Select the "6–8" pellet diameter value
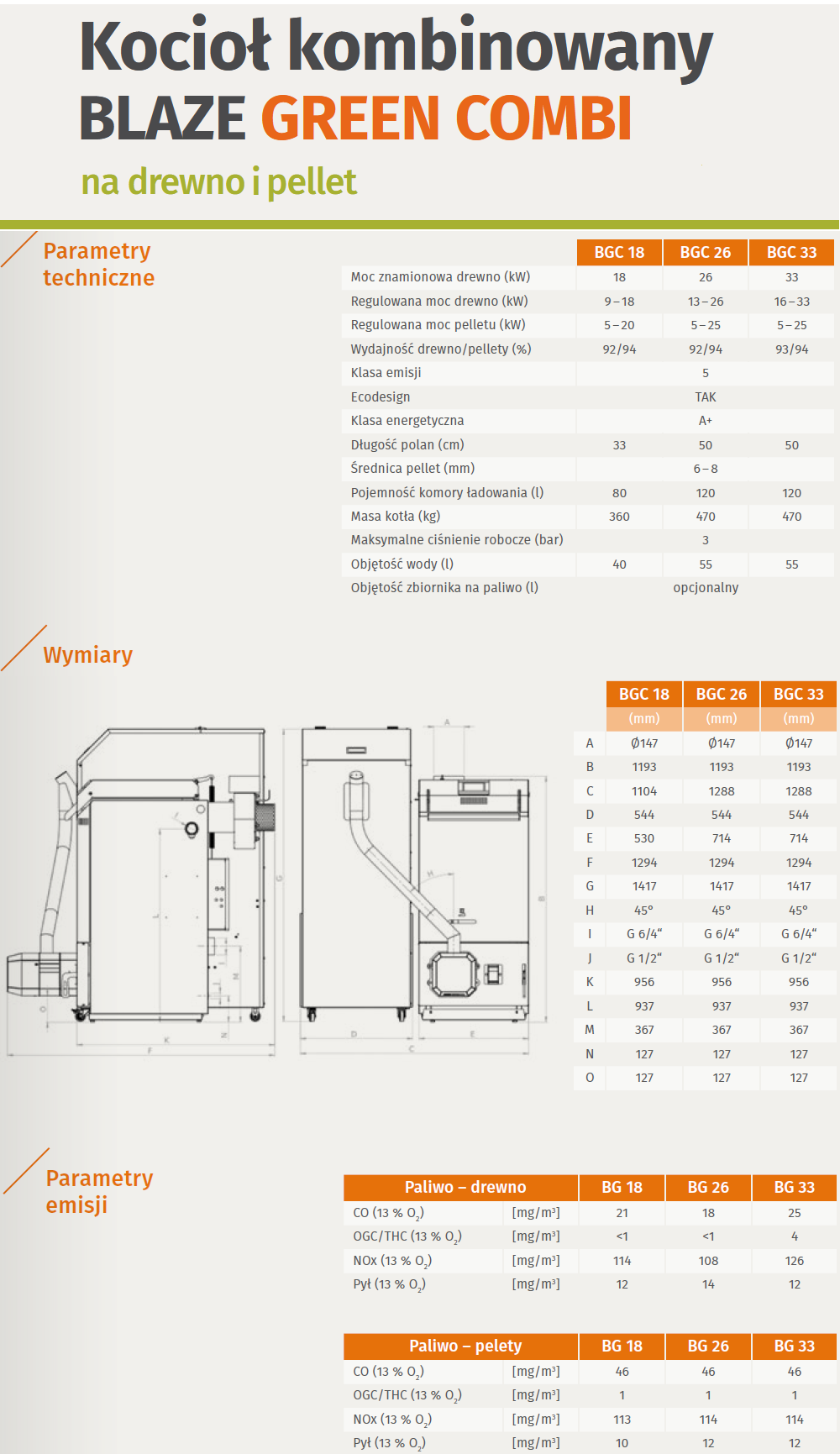Viewport: 840px width, 1454px height. [x=706, y=469]
